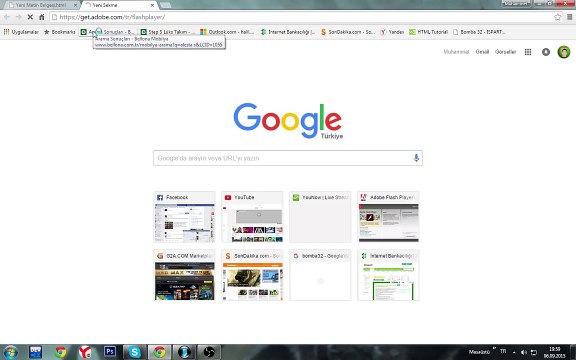The width and height of the screenshot is (576, 360).
Task: Open the Chrome hamburger menu
Action: pyautogui.click(x=569, y=17)
